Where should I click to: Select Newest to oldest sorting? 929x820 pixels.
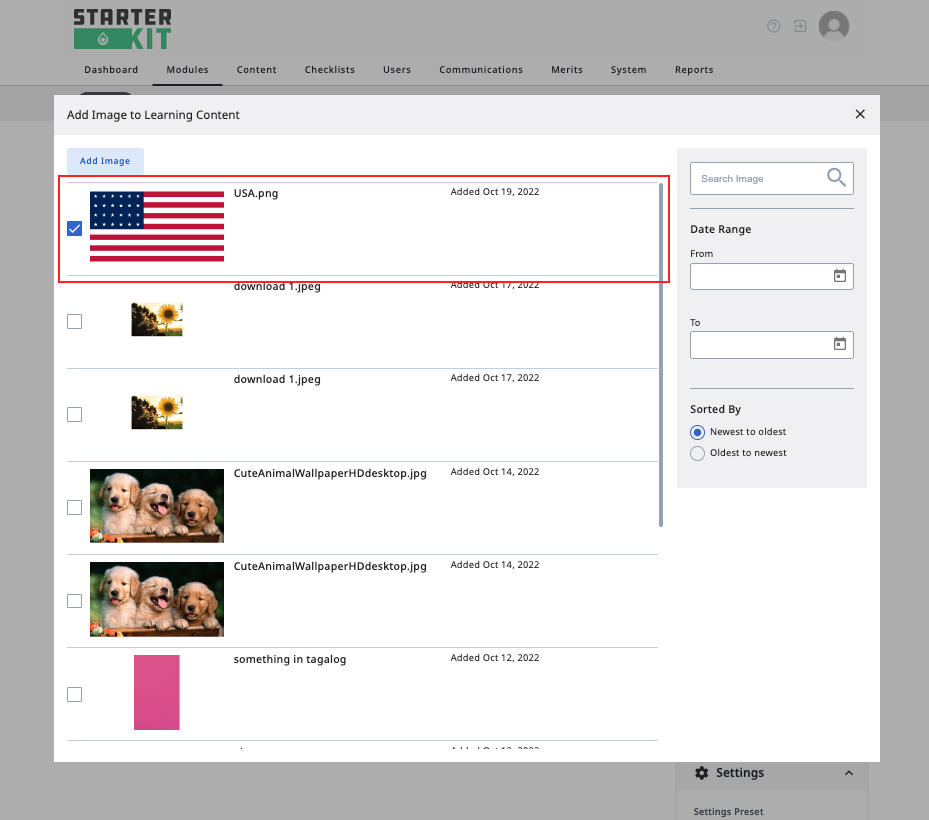[697, 432]
